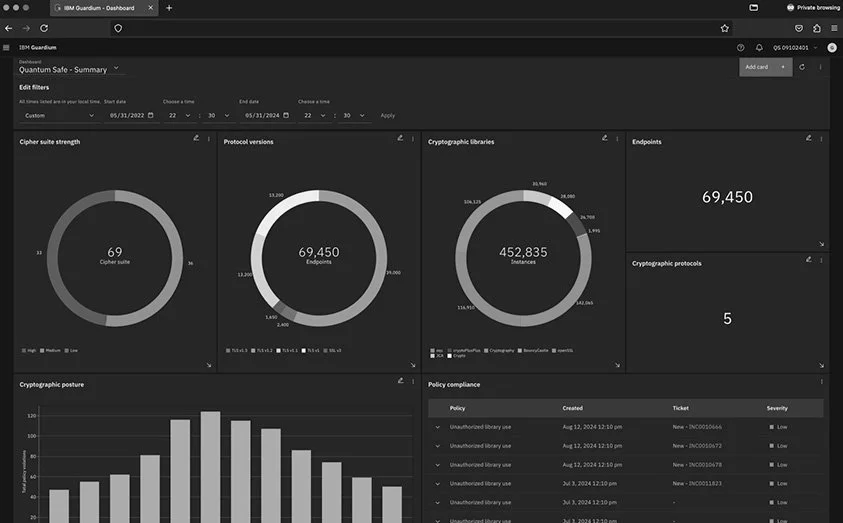843x523 pixels.
Task: Sort the table by the Created column header
Action: (573, 408)
